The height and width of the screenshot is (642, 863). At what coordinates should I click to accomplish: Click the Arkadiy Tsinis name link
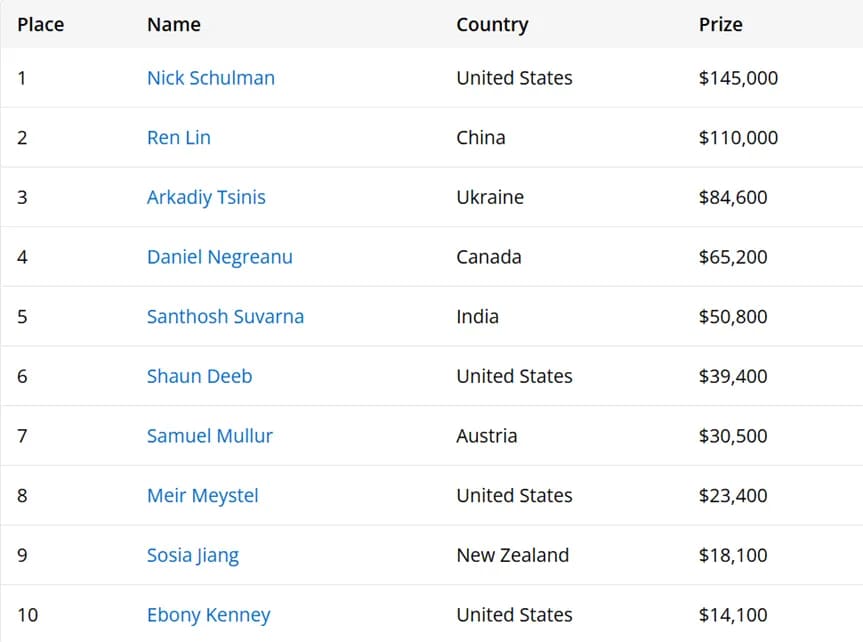pos(206,198)
